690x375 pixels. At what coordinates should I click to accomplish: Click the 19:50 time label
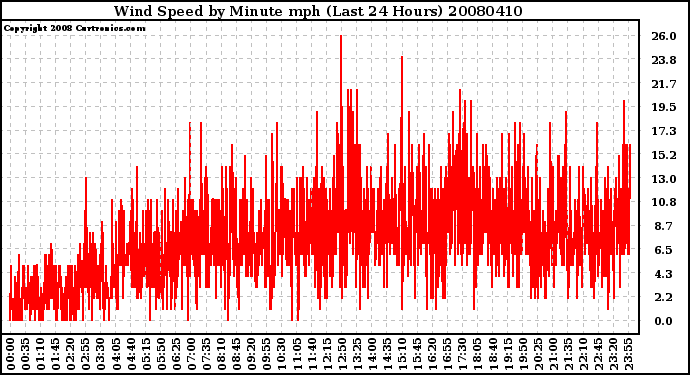tap(523, 354)
